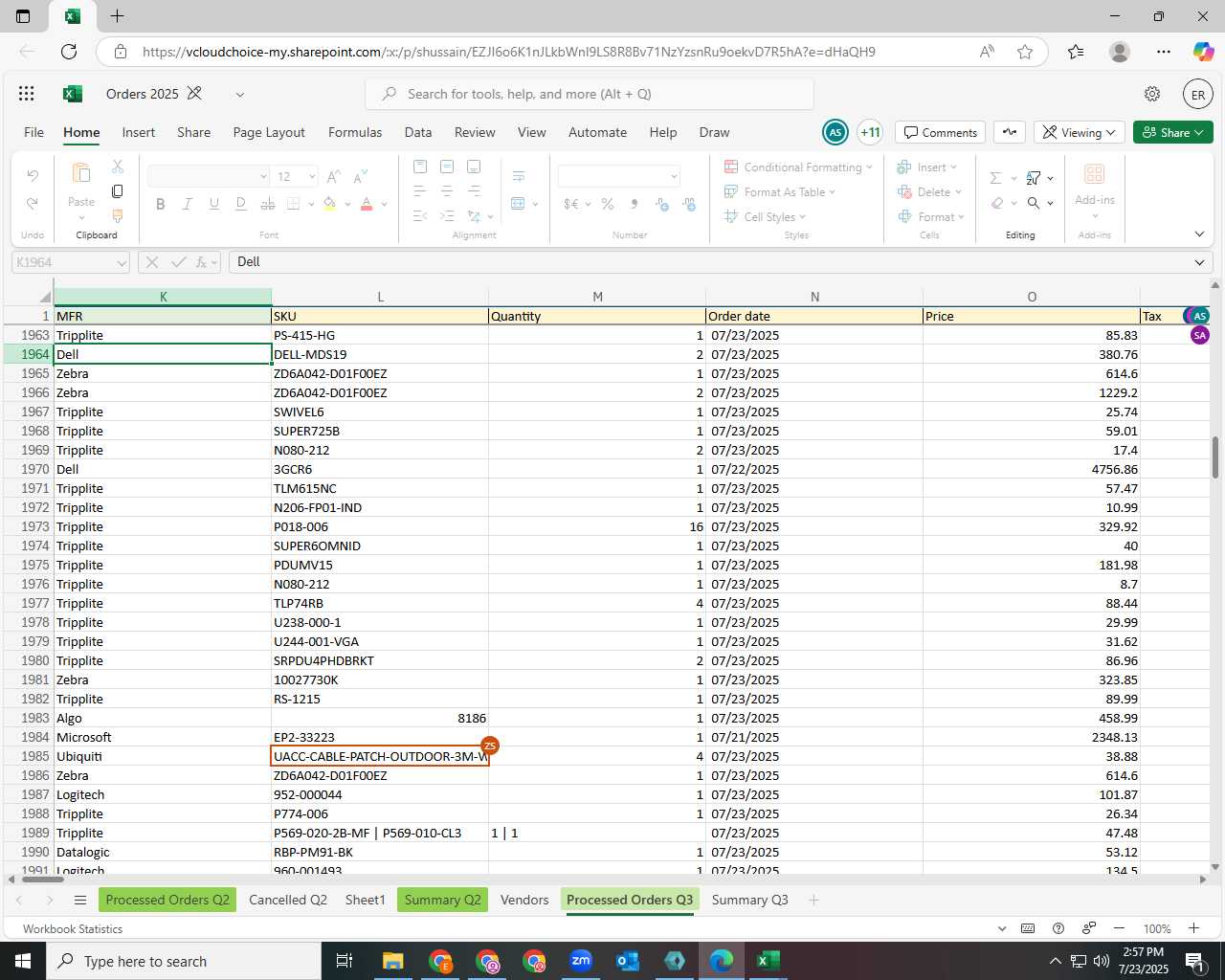
Task: Open the Insert ribbon tab
Action: coord(139,132)
